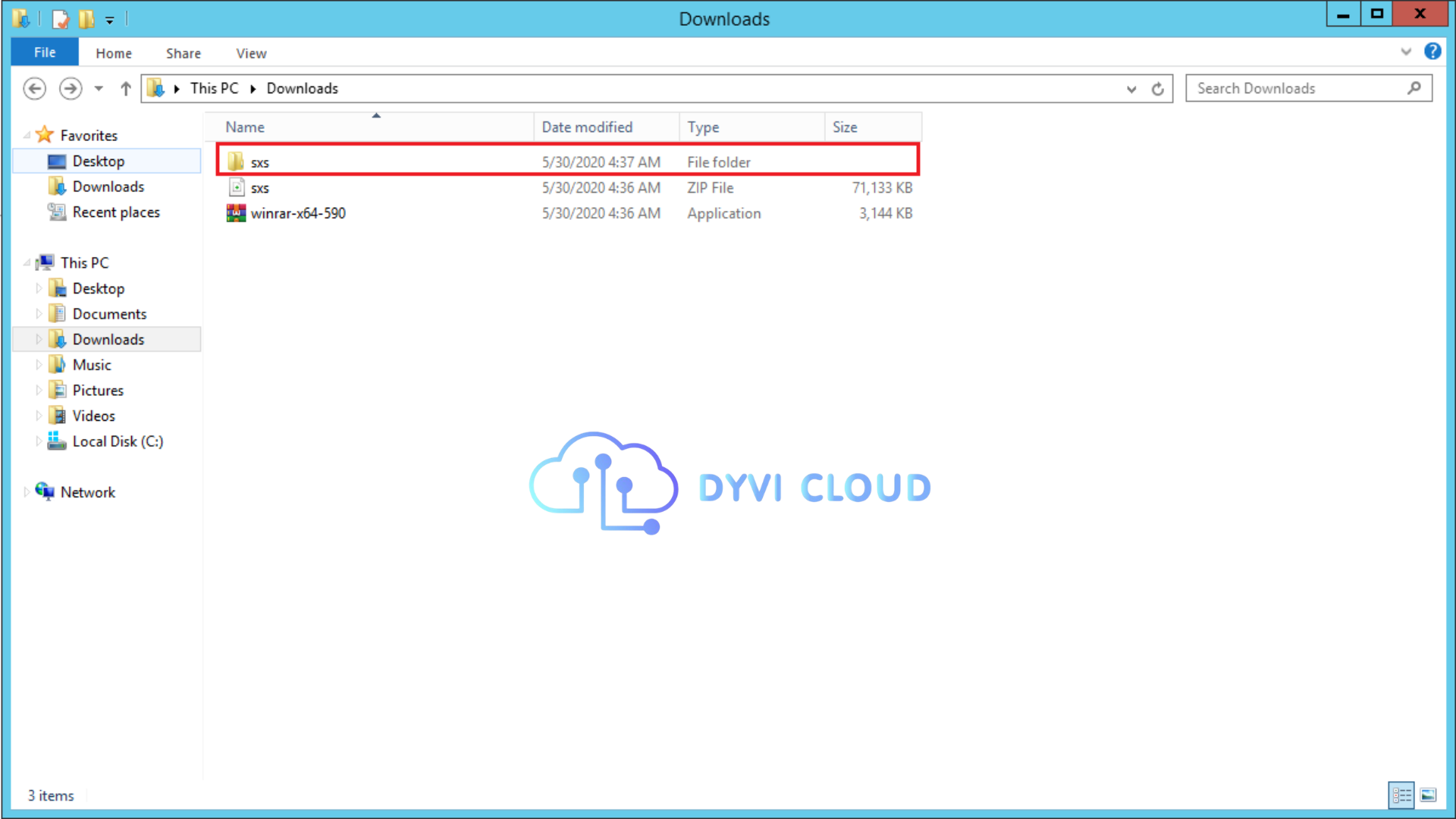Click the 3 items status text
This screenshot has height=819, width=1456.
click(x=51, y=795)
